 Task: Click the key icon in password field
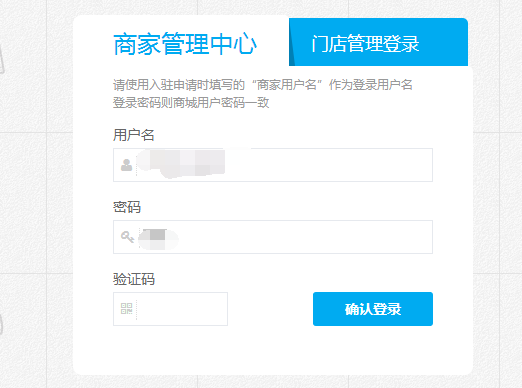(127, 237)
